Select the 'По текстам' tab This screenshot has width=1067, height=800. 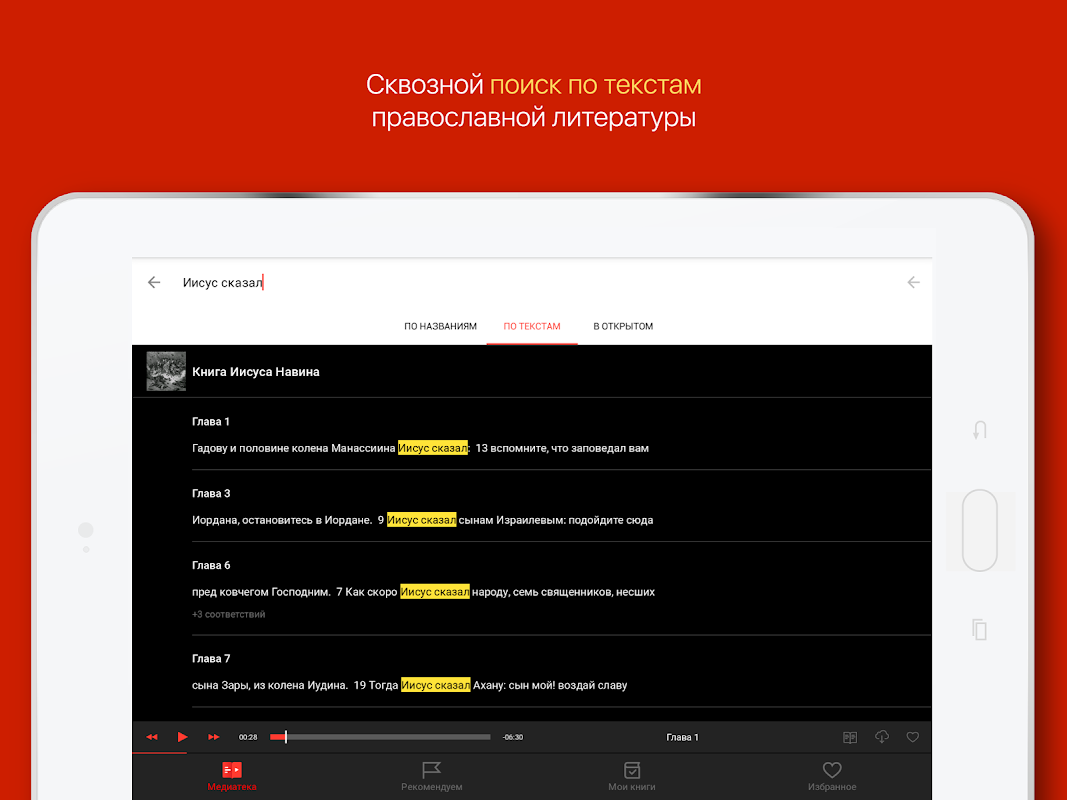click(x=532, y=327)
